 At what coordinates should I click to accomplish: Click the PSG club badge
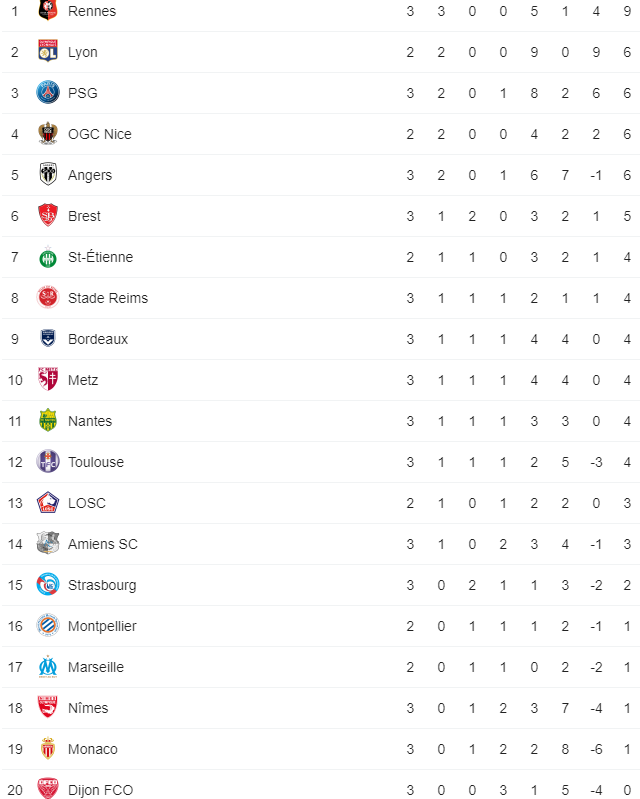click(x=48, y=93)
